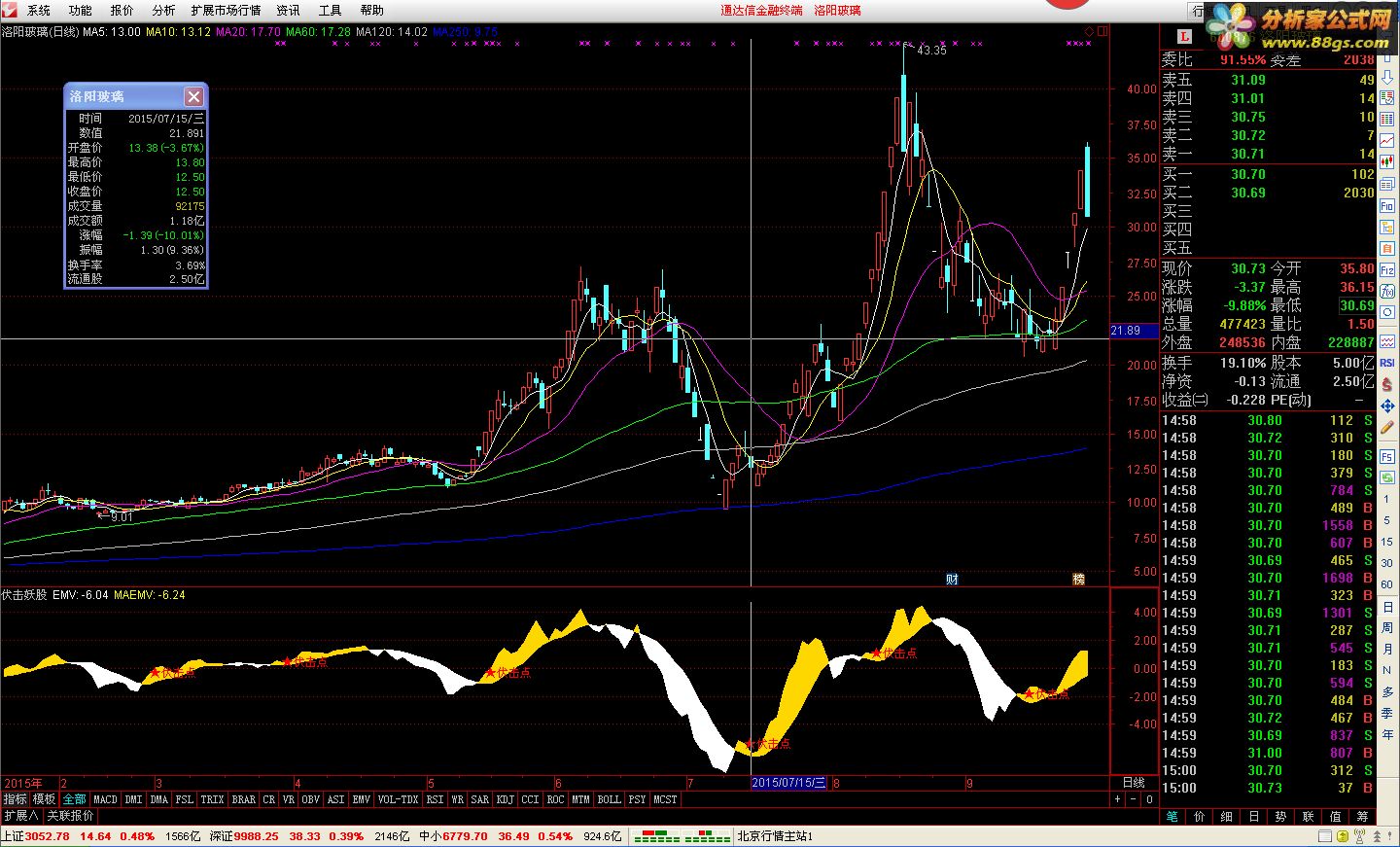This screenshot has width=1400, height=847.
Task: Open the 报价 menu
Action: [122, 11]
